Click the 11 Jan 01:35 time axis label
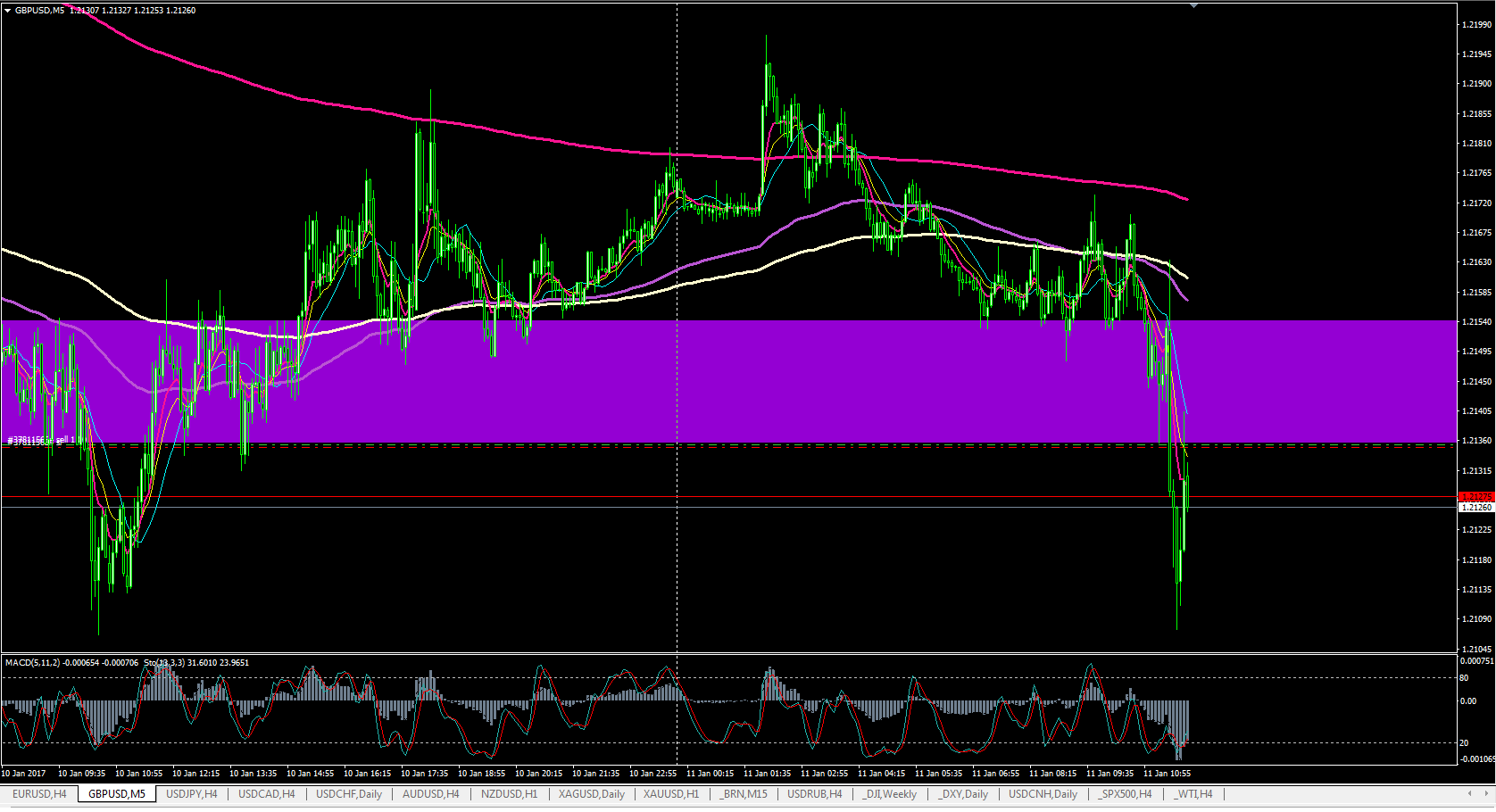 click(768, 774)
